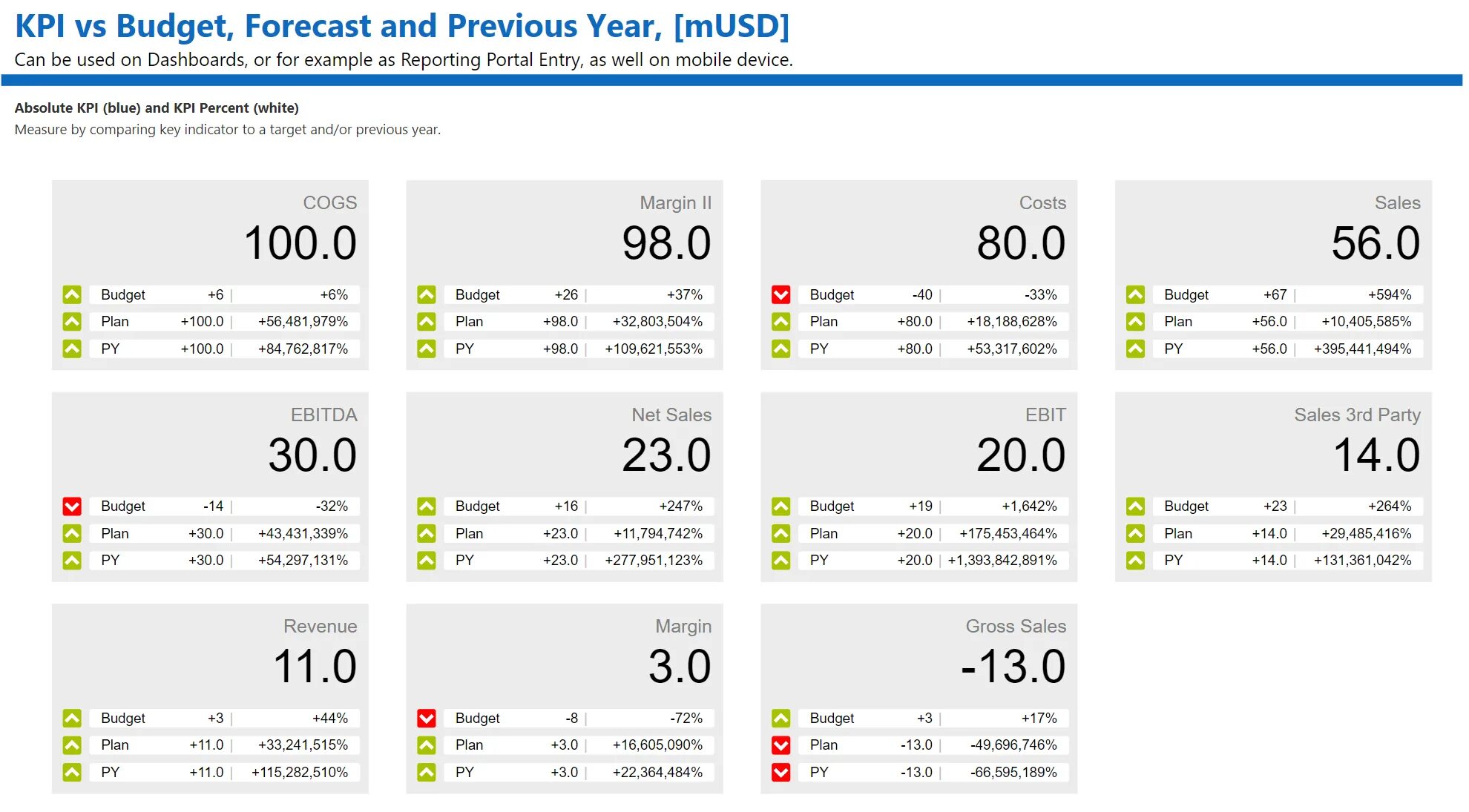Select the Costs card title
This screenshot has height=812, width=1469.
pyautogui.click(x=1042, y=202)
